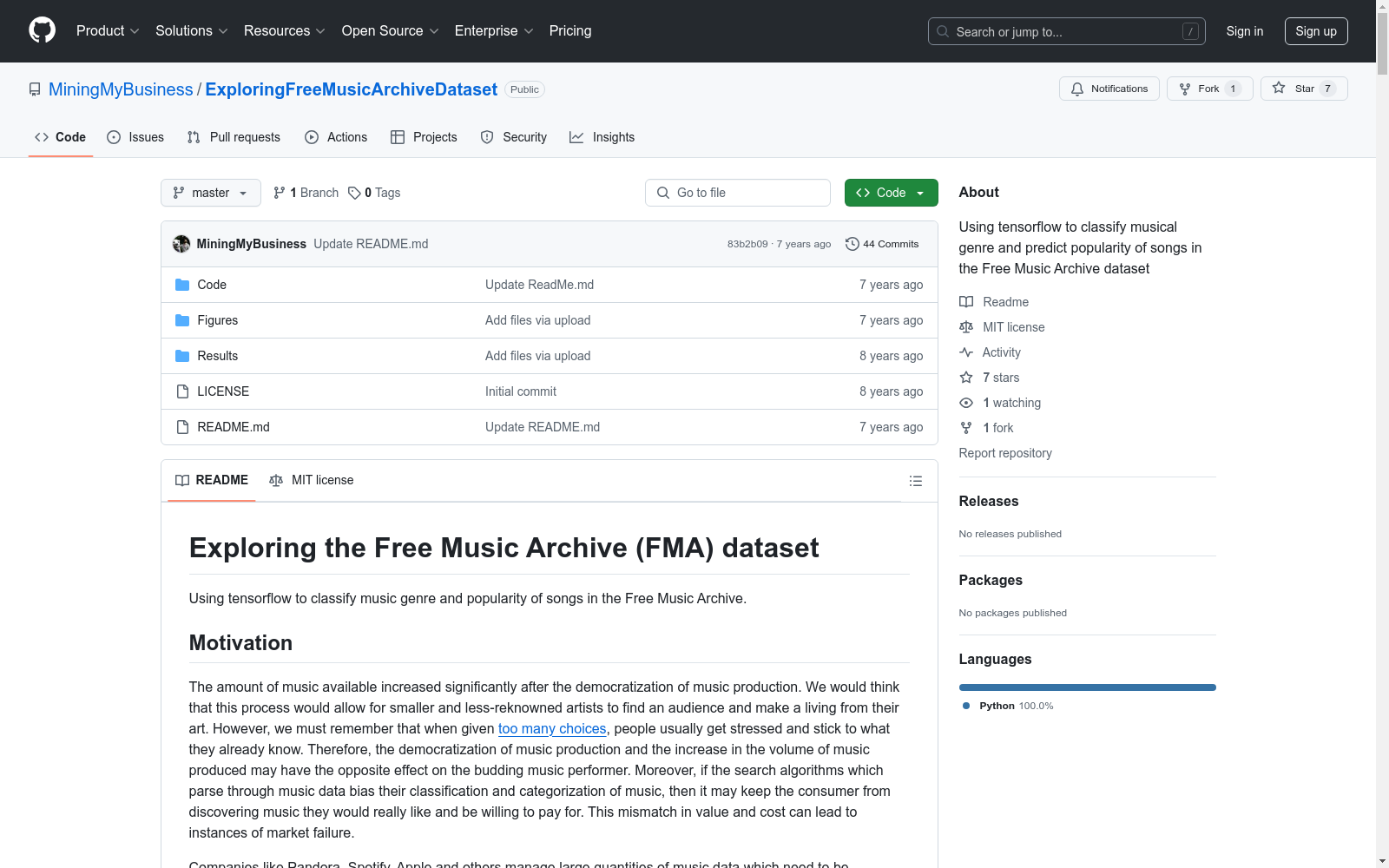Click the branch icon next to 1 Branch

point(280,193)
